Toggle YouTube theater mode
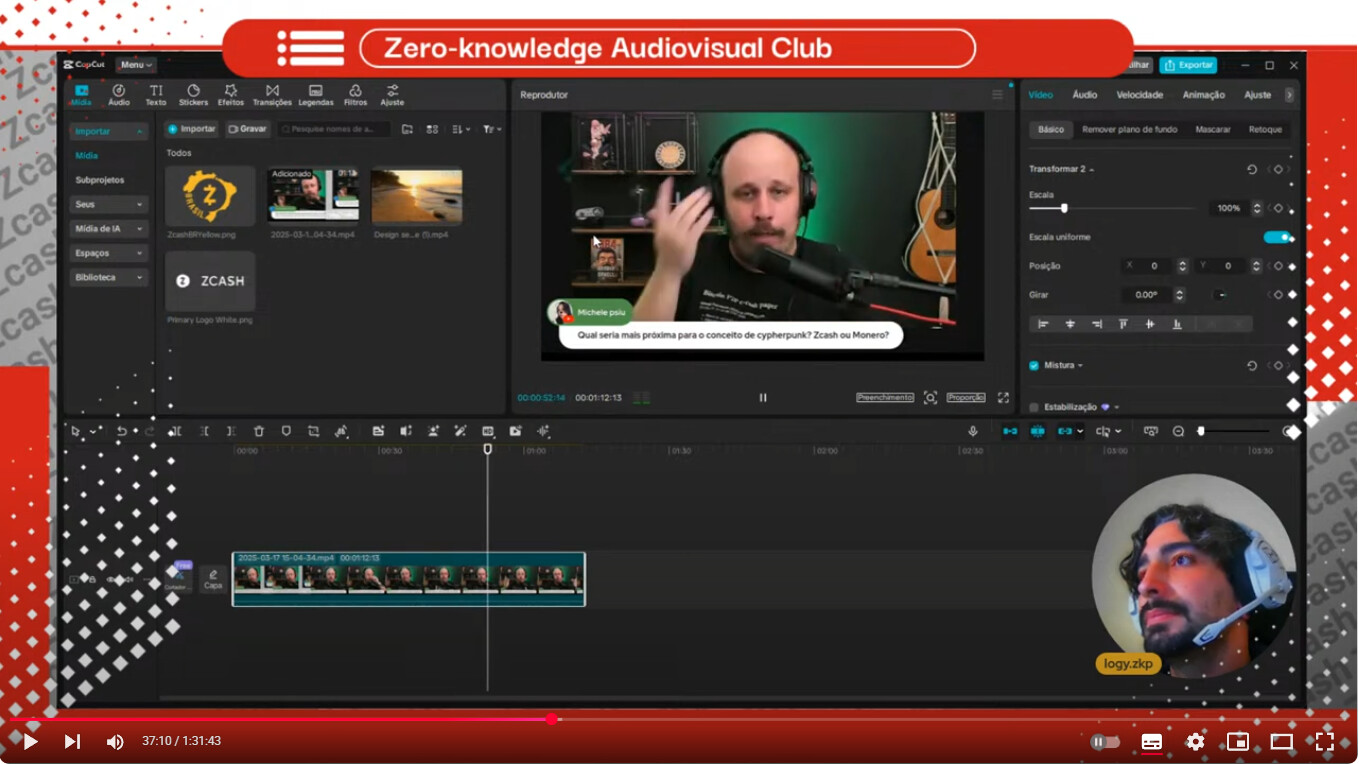Screen dimensions: 1359x764 [x=1281, y=741]
